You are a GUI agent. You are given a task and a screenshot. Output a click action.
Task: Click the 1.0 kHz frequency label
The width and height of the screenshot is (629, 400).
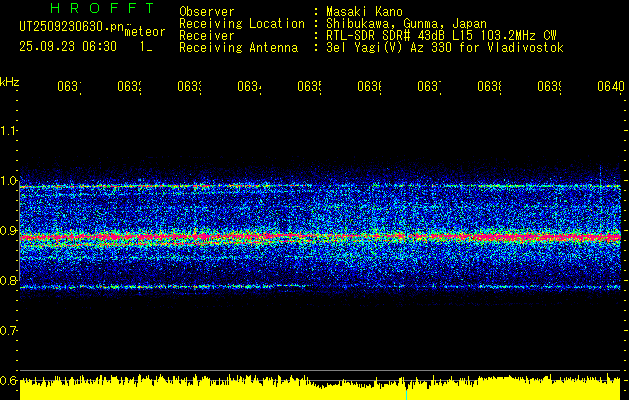coord(9,181)
